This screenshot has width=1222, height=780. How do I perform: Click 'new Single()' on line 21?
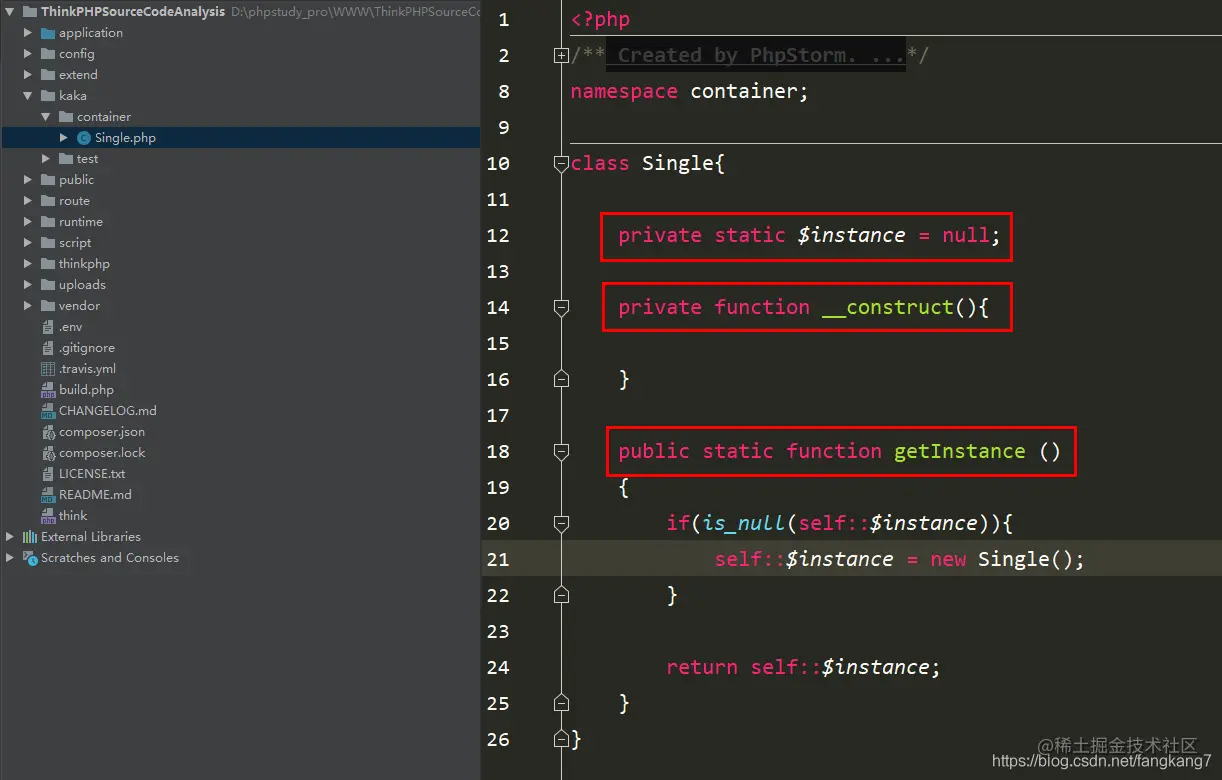[x=1001, y=560]
